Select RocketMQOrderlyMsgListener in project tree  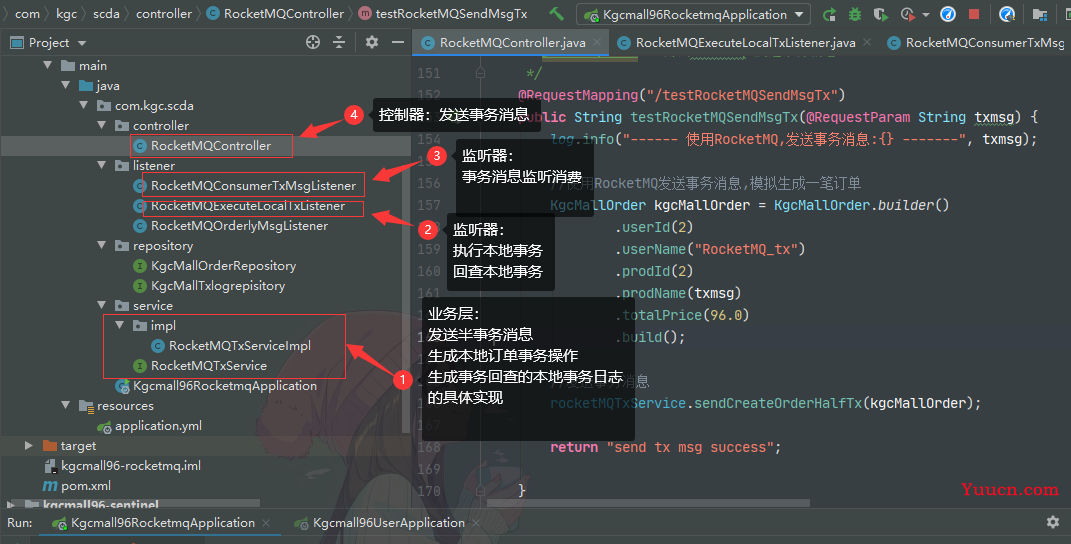click(239, 226)
